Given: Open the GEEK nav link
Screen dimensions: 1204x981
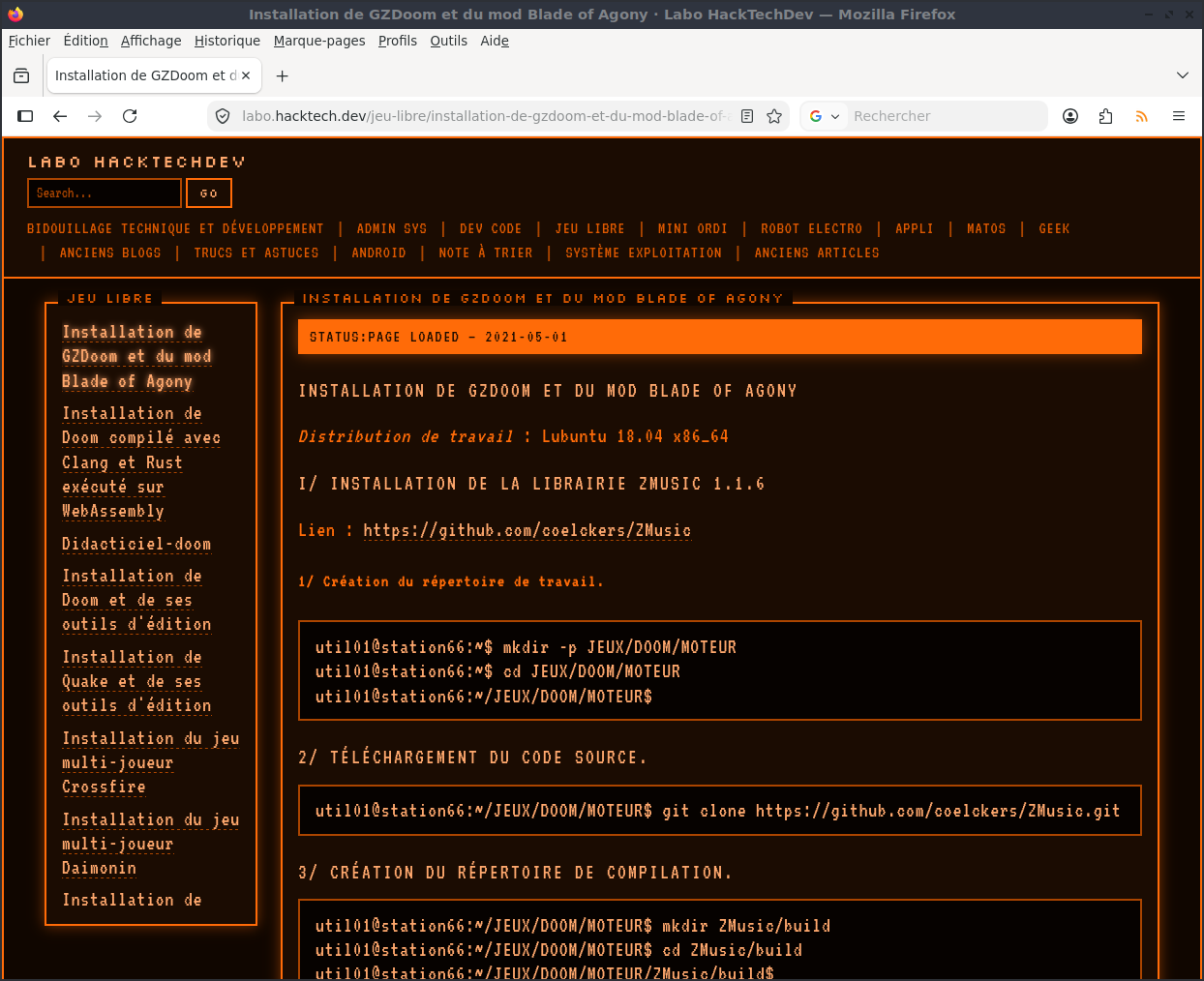Looking at the screenshot, I should (x=1054, y=229).
